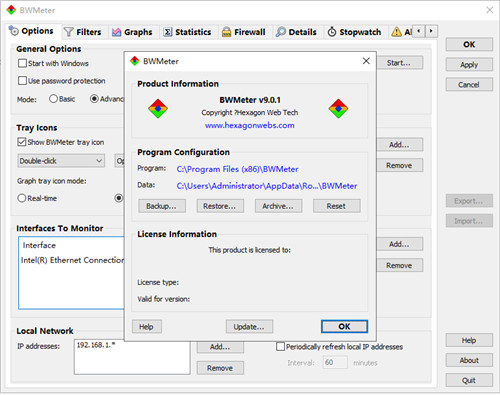Confirm the About dialog with OK
Image resolution: width=500 pixels, height=395 pixels.
point(344,326)
